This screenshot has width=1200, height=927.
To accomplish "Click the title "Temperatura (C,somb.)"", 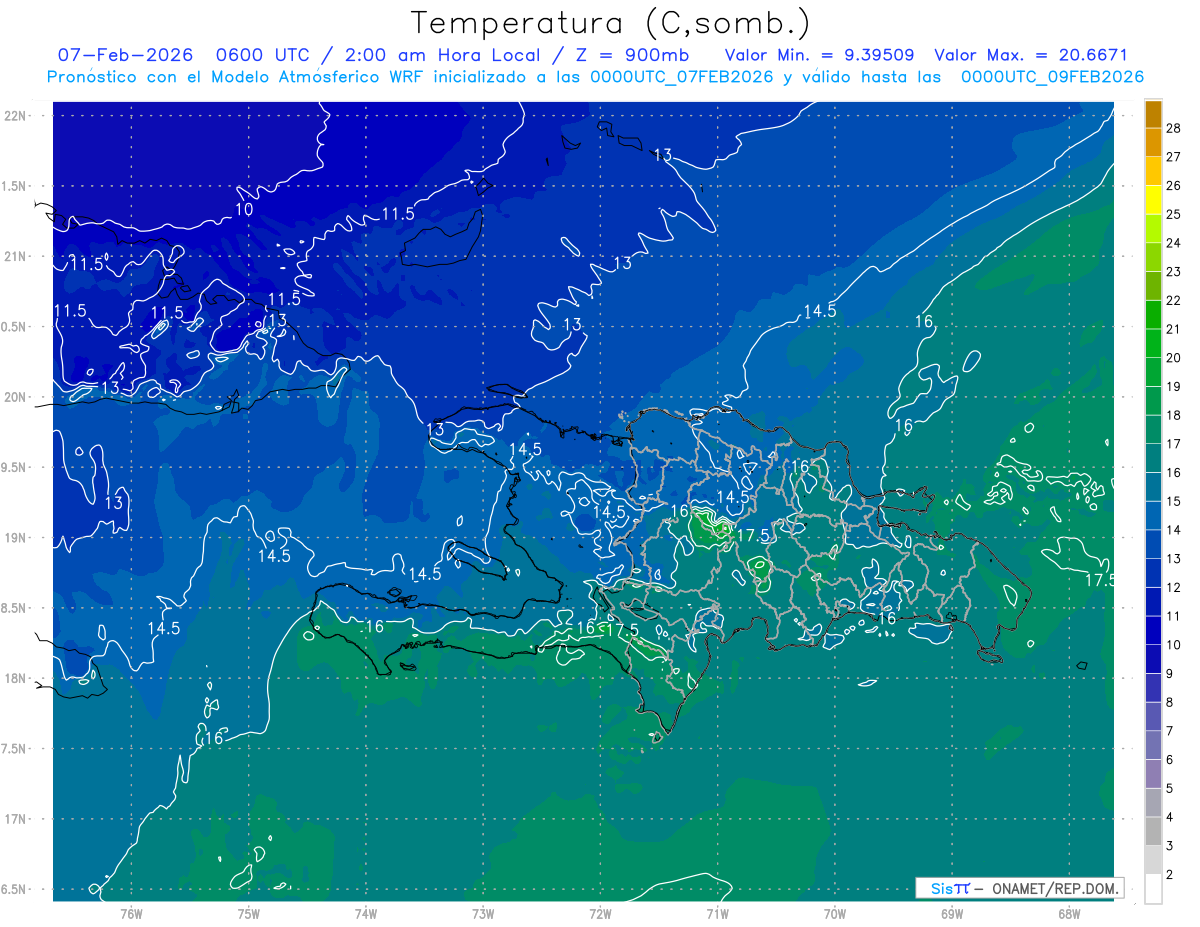I will click(611, 23).
